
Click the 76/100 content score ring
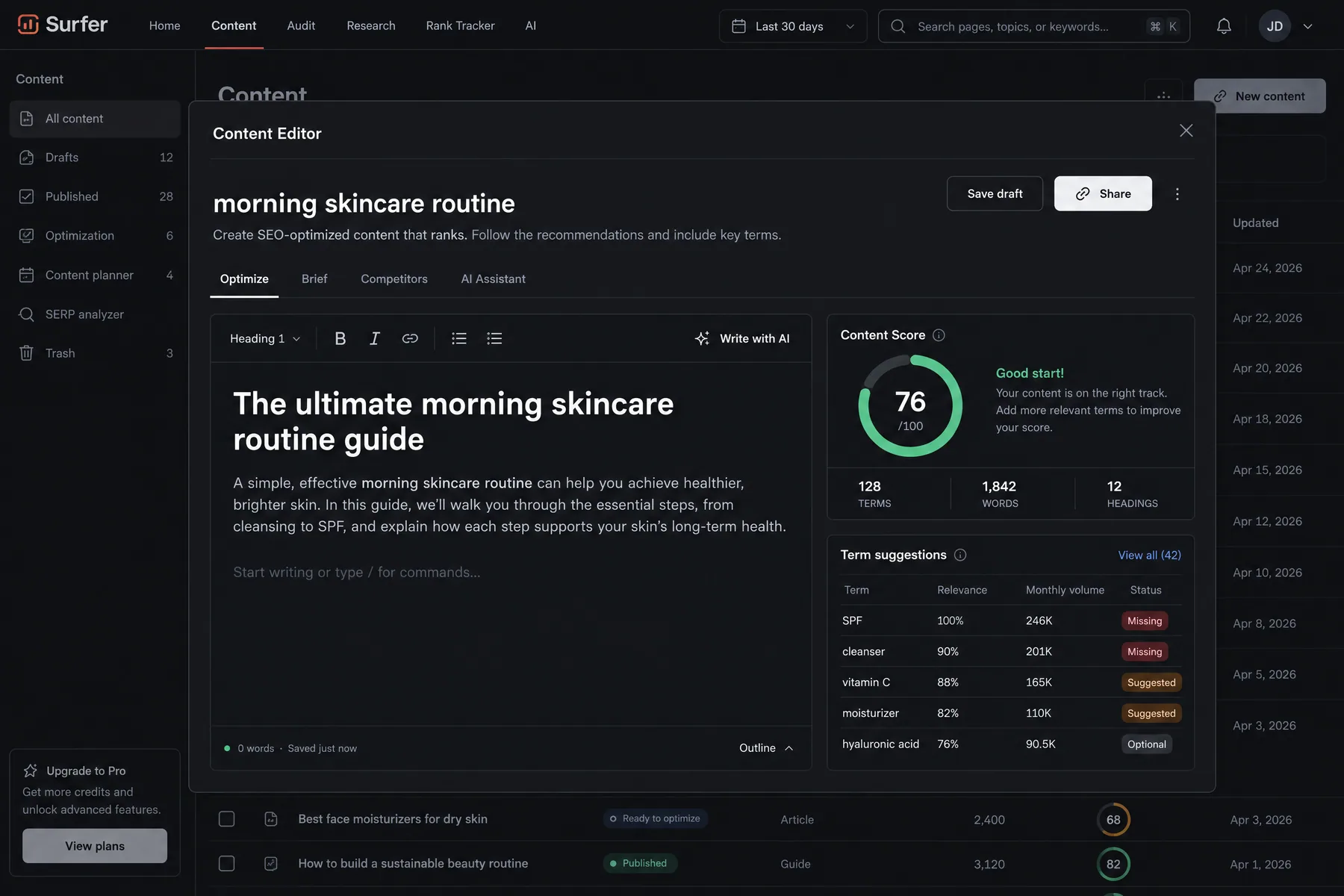[910, 406]
